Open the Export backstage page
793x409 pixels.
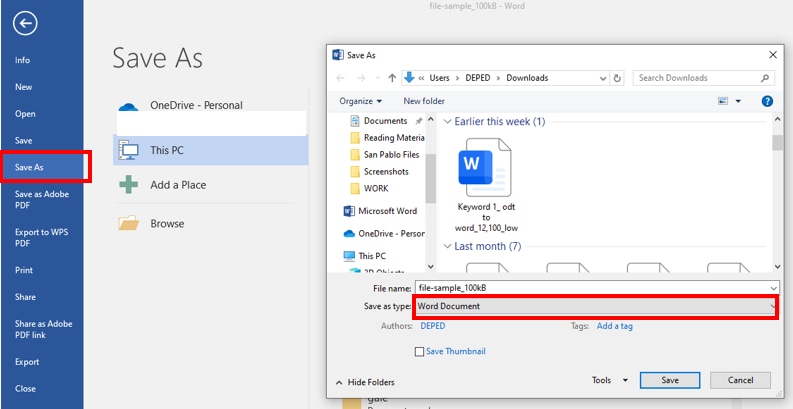[x=27, y=362]
